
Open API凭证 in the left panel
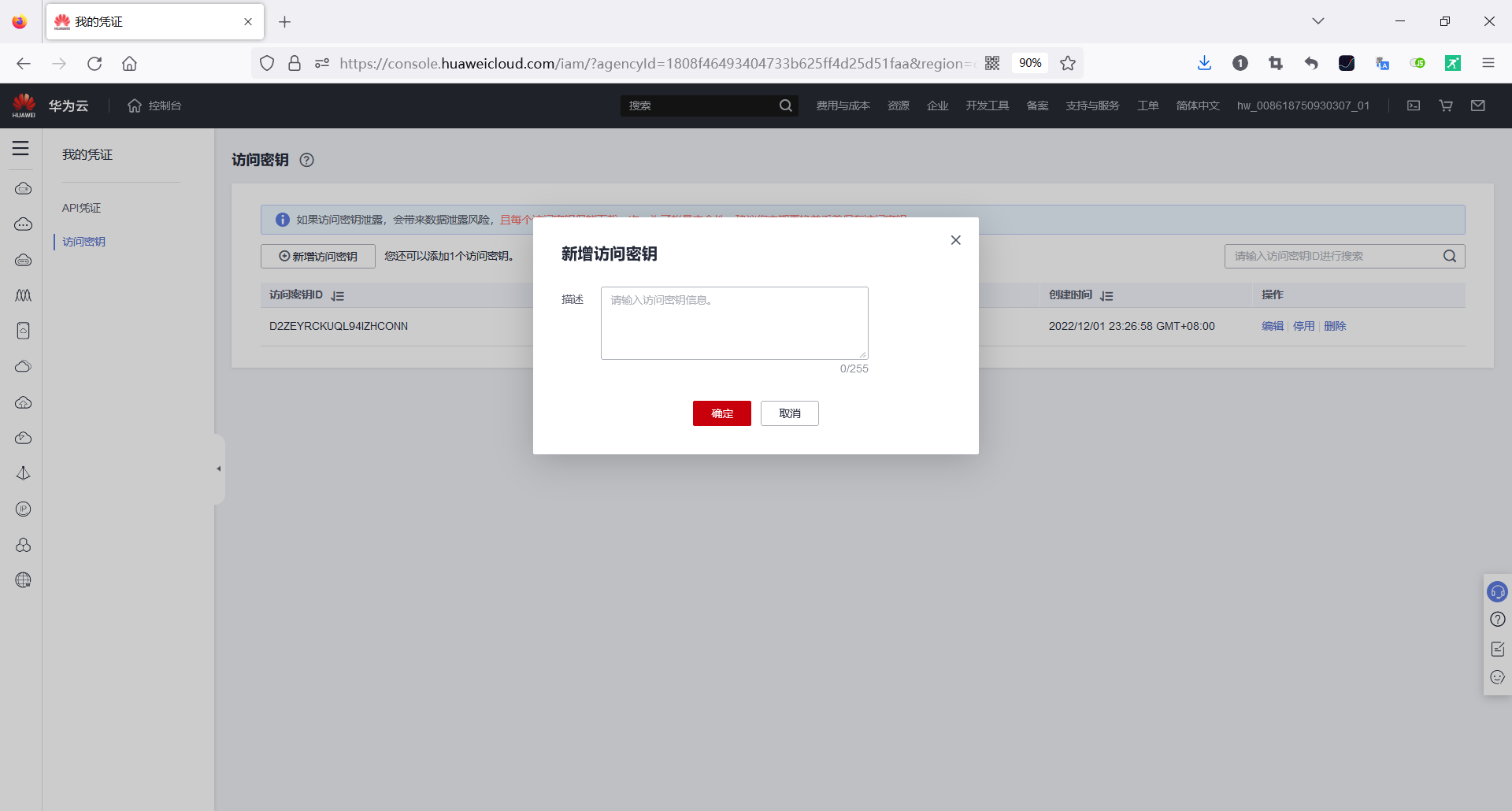click(82, 208)
